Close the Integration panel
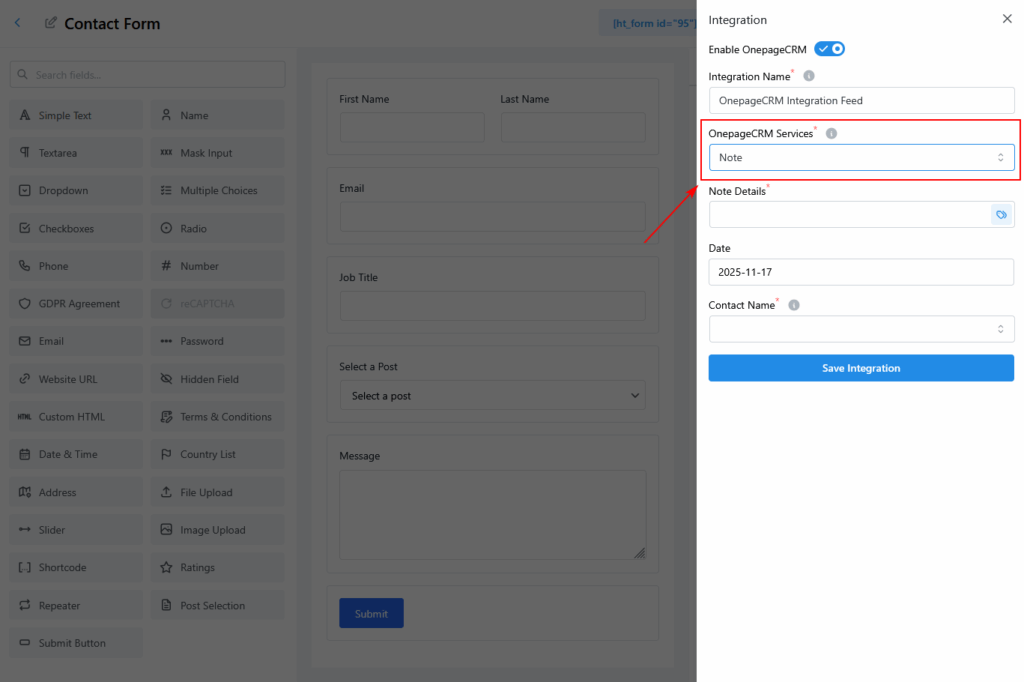Viewport: 1024px width, 682px height. point(1006,19)
